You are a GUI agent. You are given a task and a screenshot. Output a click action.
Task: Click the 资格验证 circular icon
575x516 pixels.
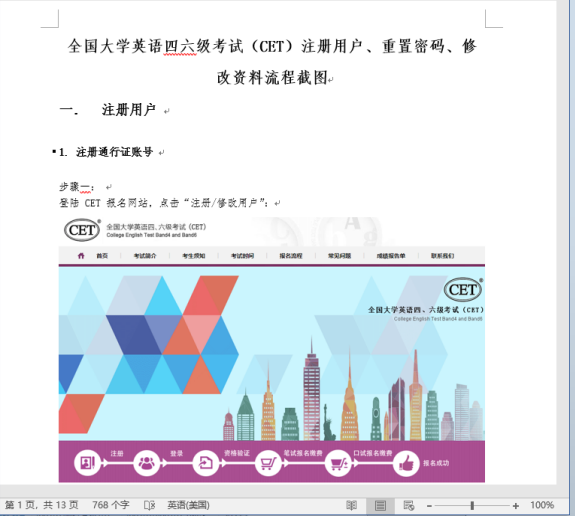tap(206, 463)
